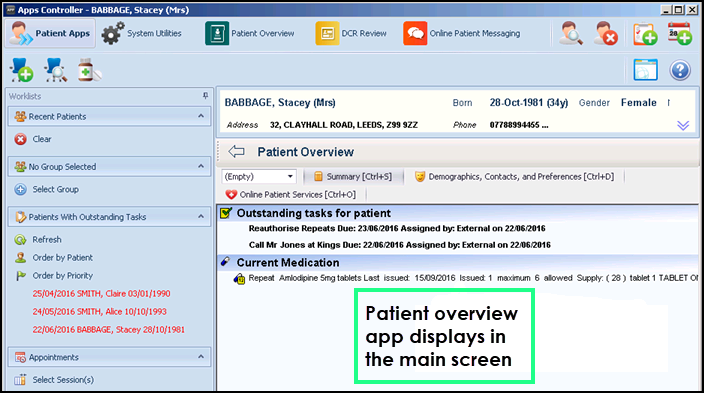Collapse Patients With Outstanding Tasks section
Screen dimensions: 704x393
[201, 217]
